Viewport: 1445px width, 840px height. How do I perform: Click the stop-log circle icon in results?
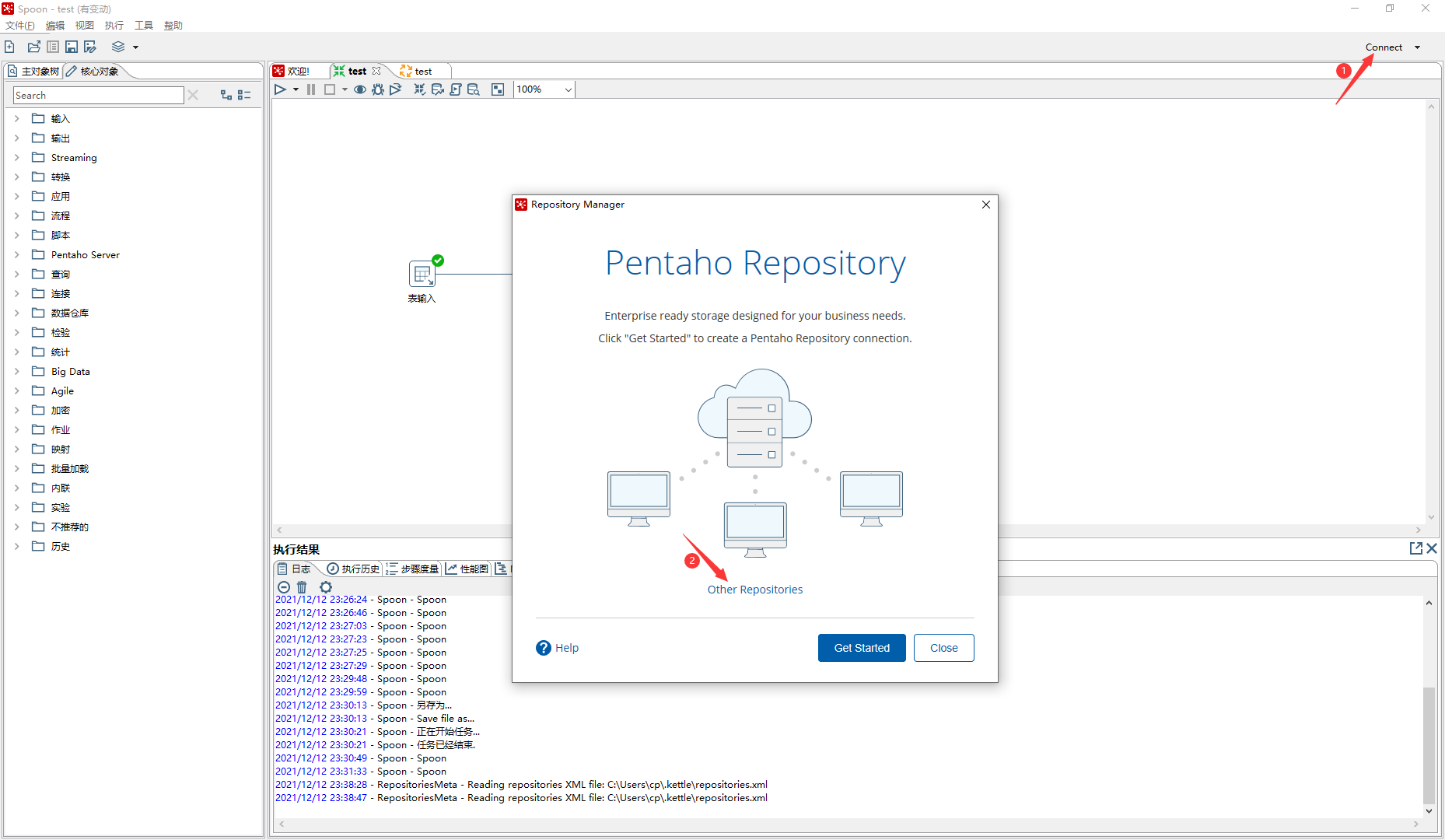click(284, 587)
